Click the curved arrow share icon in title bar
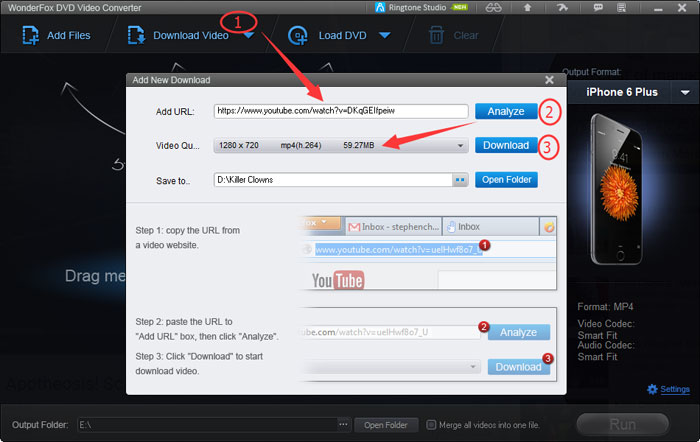The image size is (700, 442). click(x=562, y=8)
